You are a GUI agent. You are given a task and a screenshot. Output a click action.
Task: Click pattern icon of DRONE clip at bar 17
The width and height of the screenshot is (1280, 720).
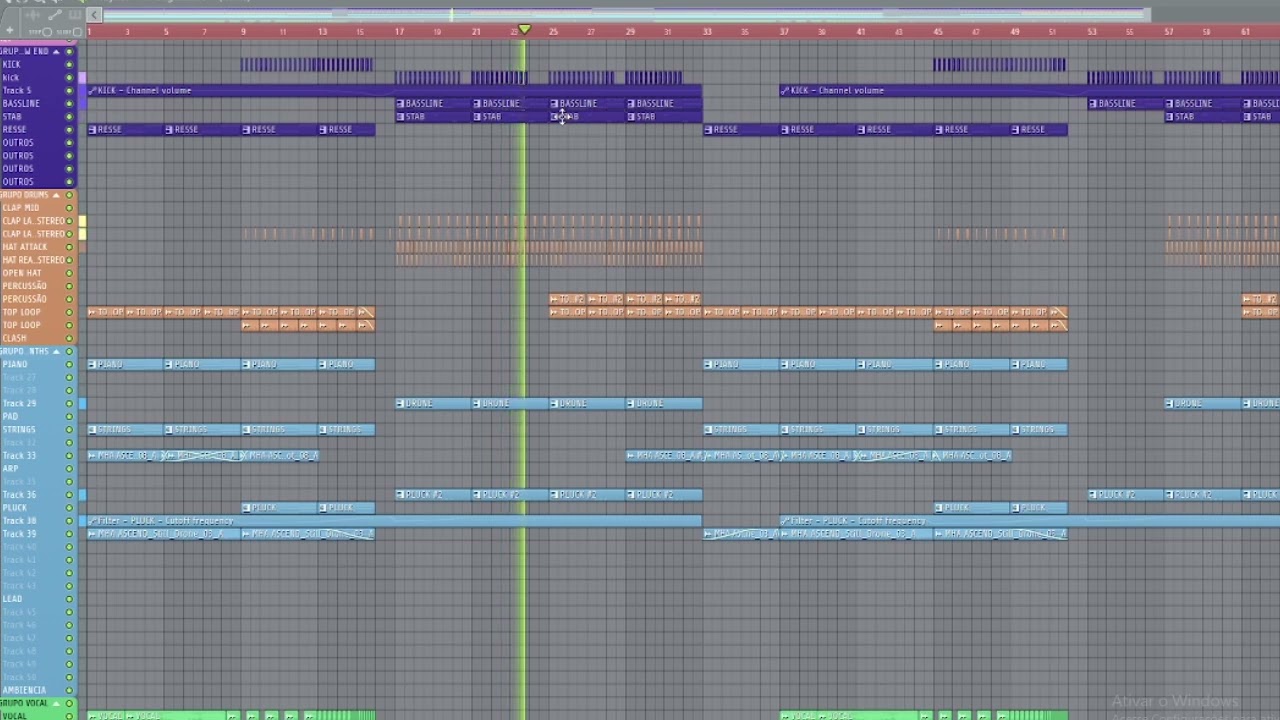[x=400, y=403]
